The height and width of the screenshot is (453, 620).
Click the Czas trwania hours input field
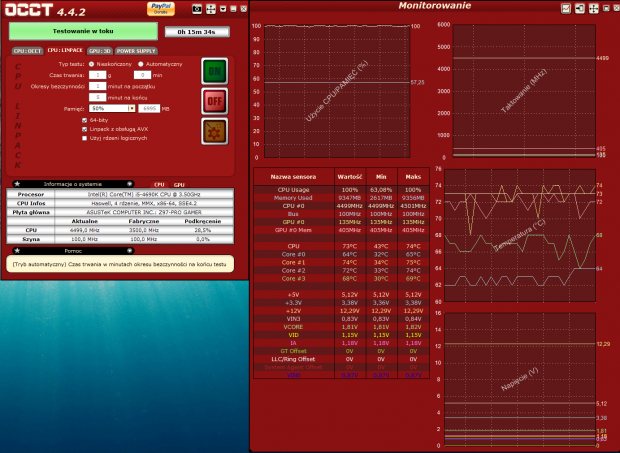[x=96, y=74]
